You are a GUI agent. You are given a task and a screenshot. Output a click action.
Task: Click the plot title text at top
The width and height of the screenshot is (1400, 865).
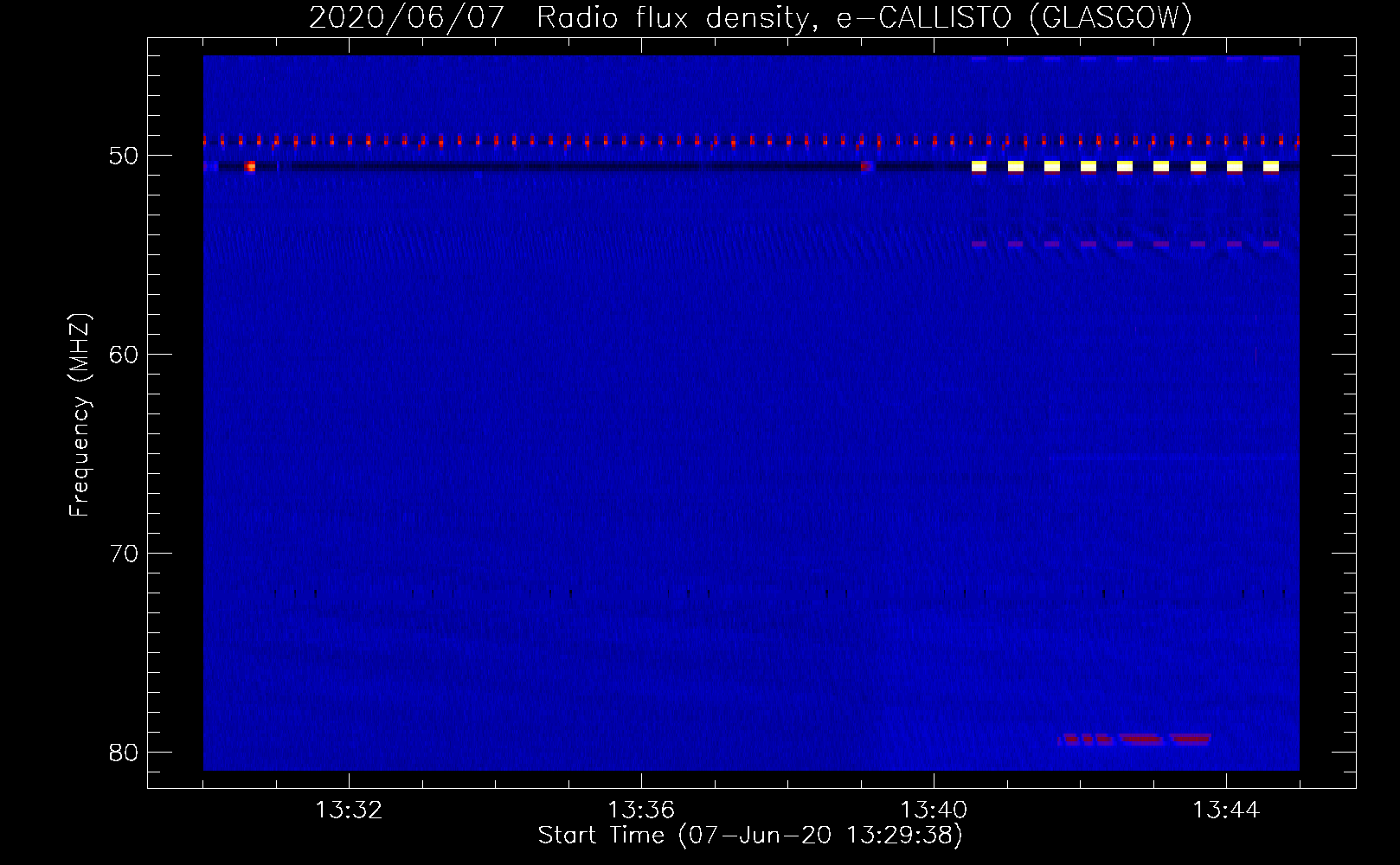[750, 17]
